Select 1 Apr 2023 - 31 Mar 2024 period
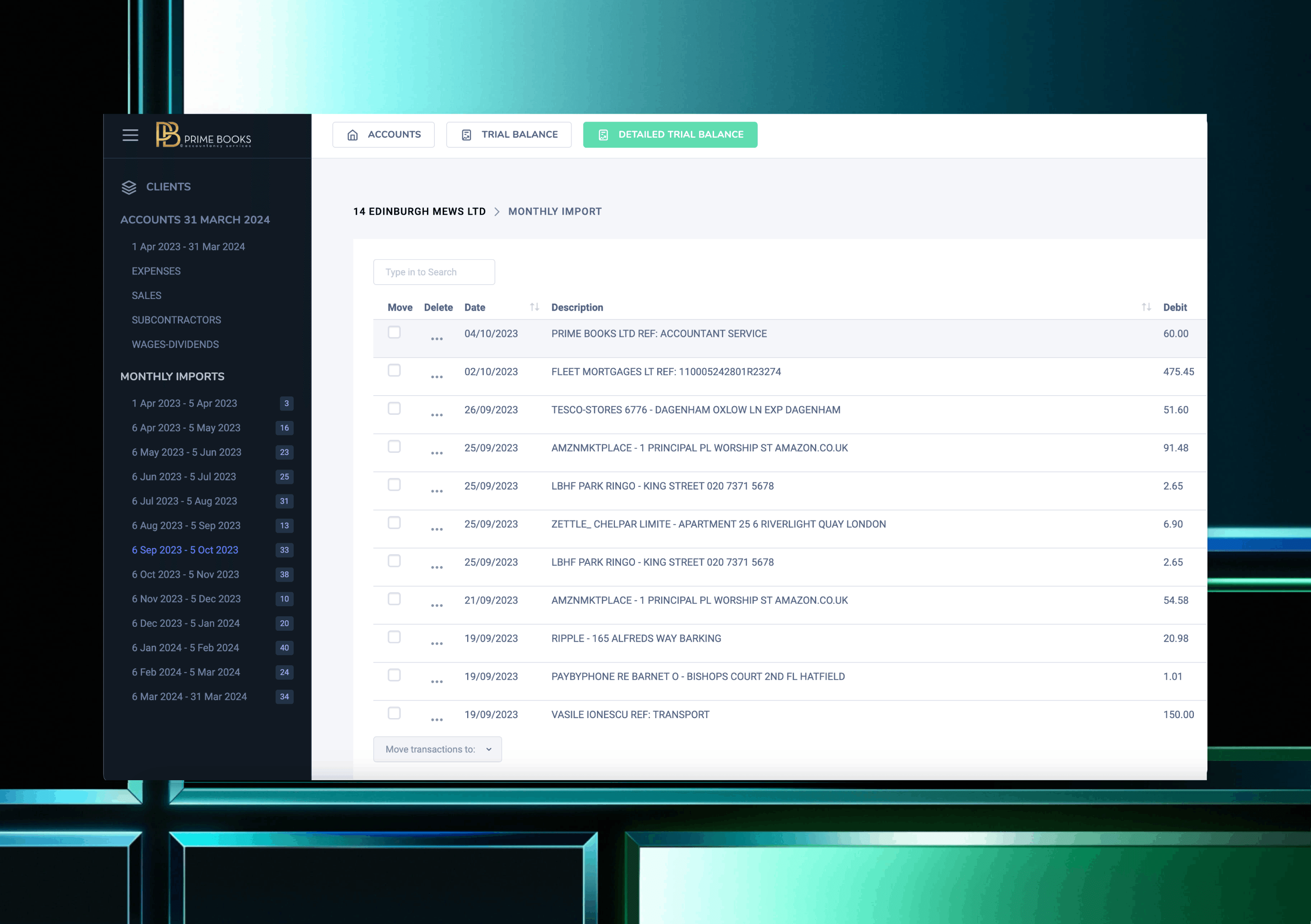Image resolution: width=1311 pixels, height=924 pixels. click(x=188, y=247)
